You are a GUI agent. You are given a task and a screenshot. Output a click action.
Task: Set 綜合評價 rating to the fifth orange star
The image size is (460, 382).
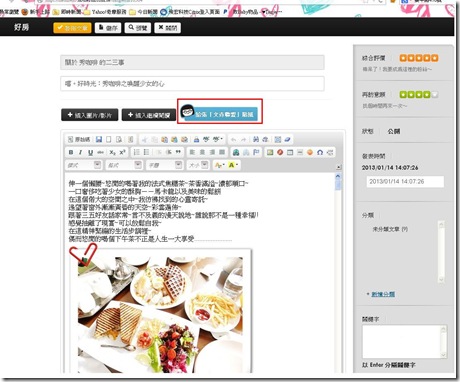click(434, 58)
